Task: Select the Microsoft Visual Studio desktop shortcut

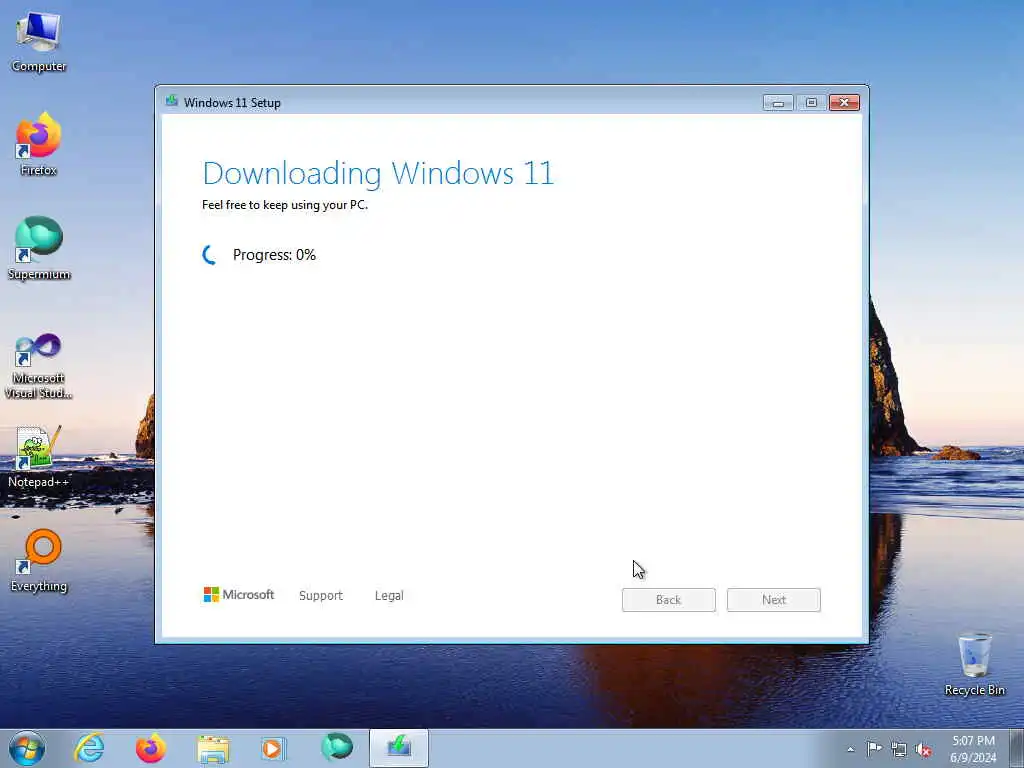Action: click(39, 366)
